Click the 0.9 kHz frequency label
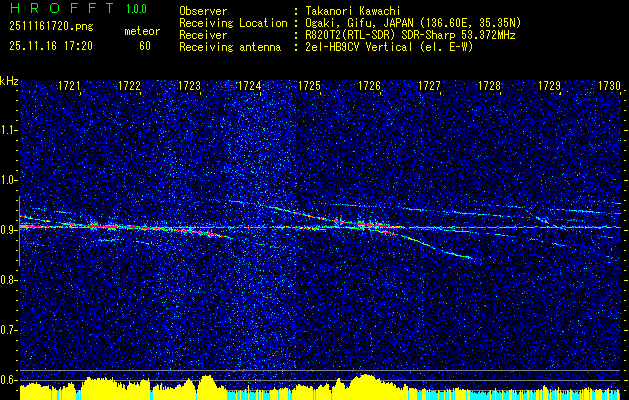The height and width of the screenshot is (400, 629). [x=9, y=230]
